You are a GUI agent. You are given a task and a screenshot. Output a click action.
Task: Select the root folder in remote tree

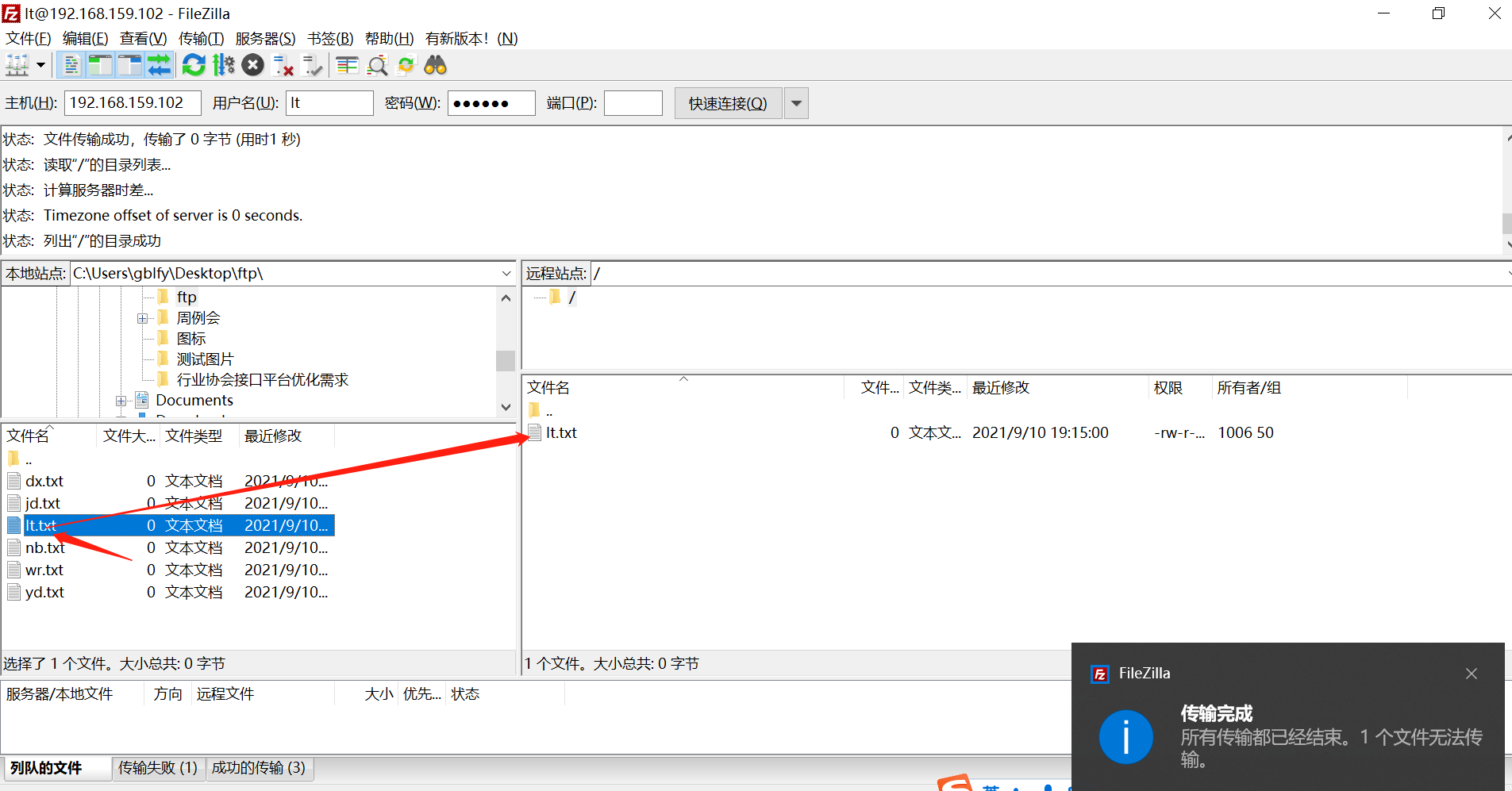click(571, 298)
